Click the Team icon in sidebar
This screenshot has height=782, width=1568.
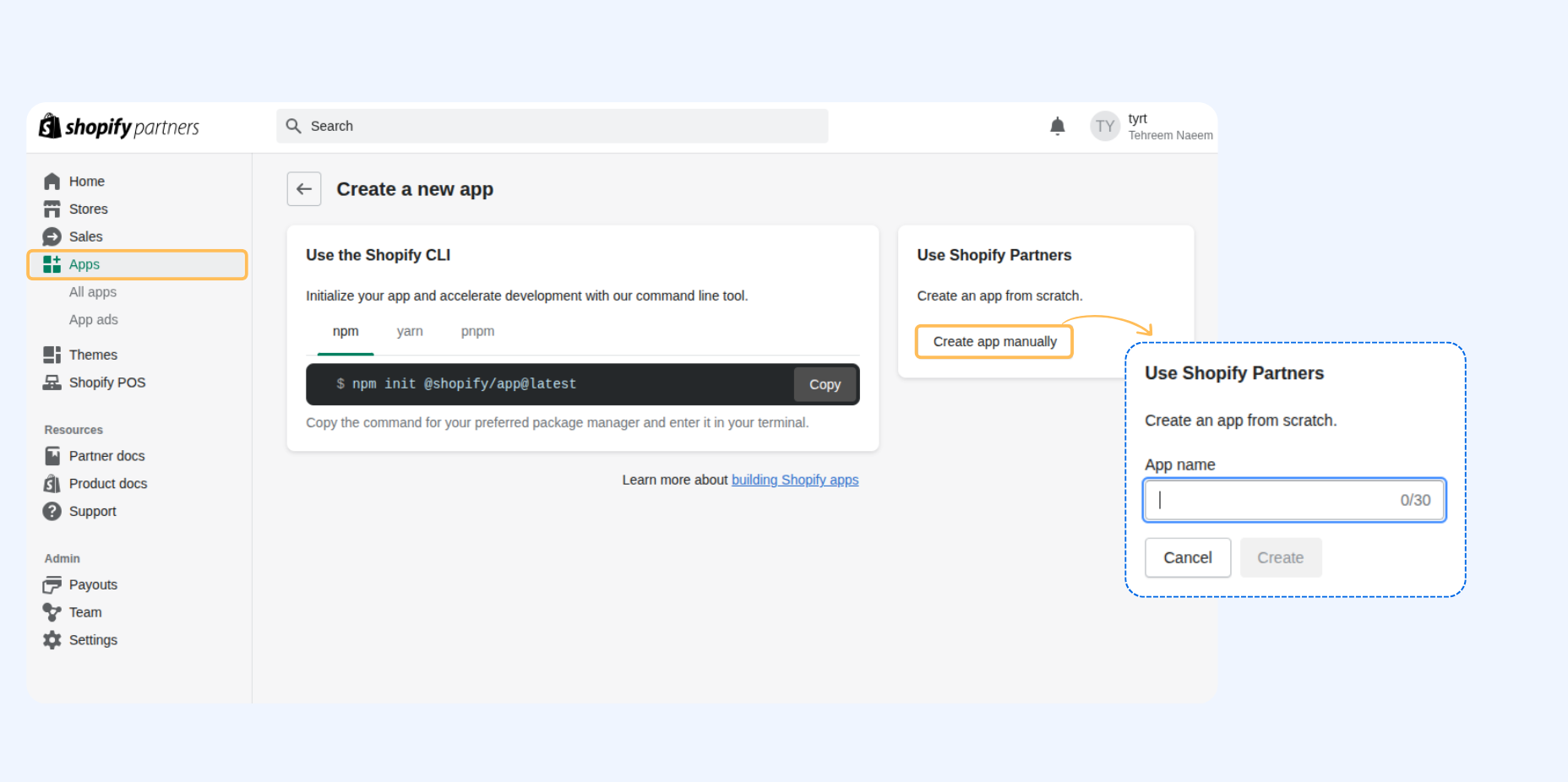tap(52, 612)
